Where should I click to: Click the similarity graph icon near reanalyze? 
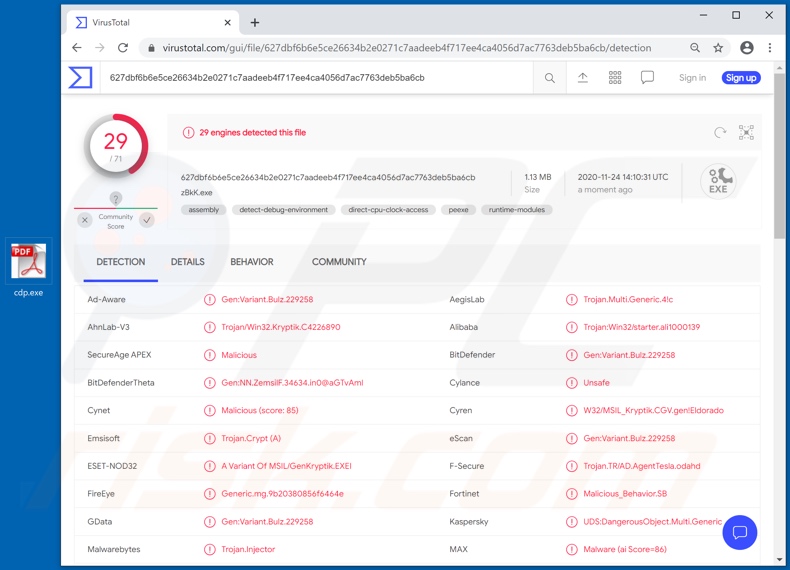(x=746, y=133)
